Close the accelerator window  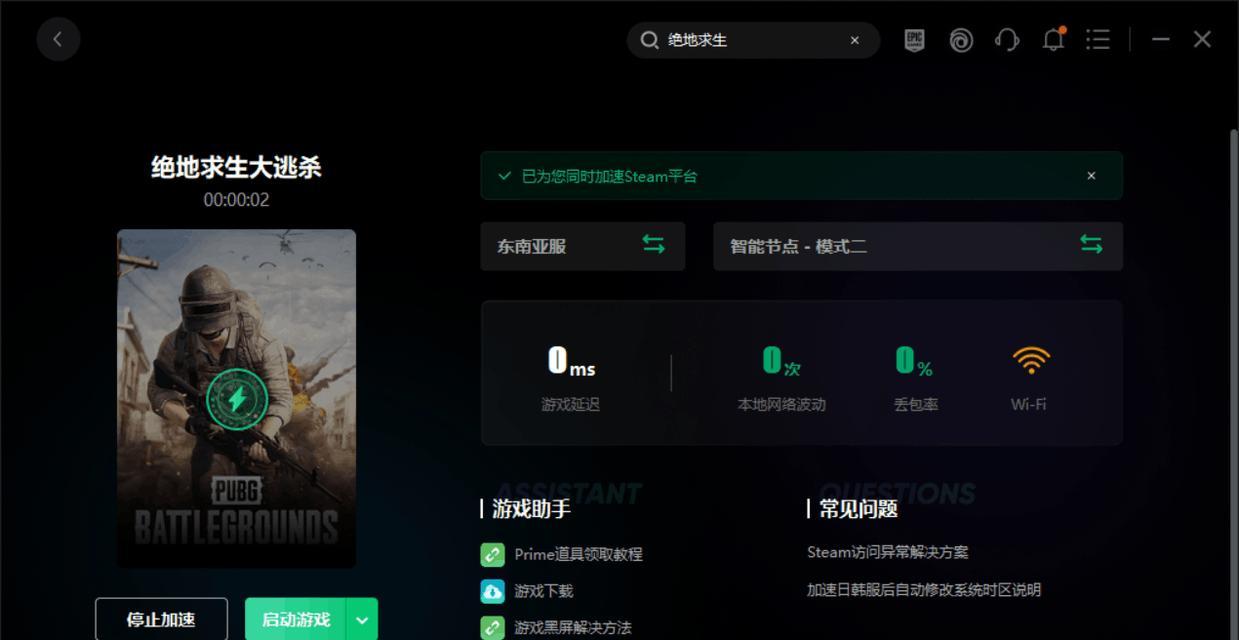(1202, 39)
